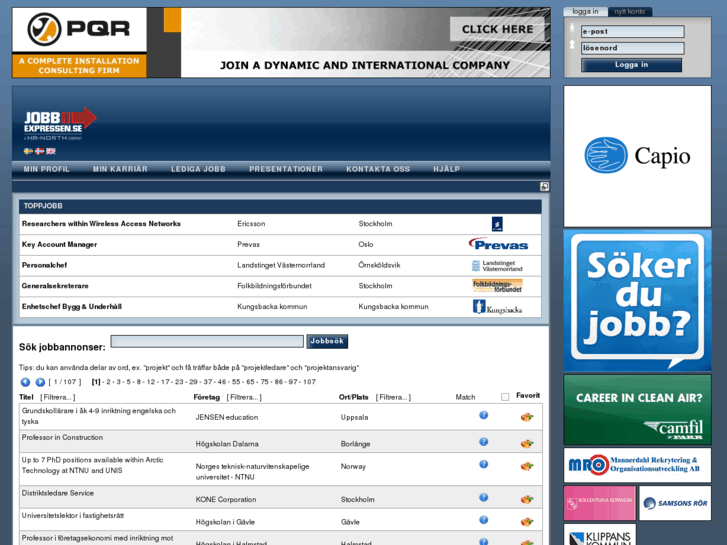727x545 pixels.
Task: Open the MIN PROFIL menu
Action: click(46, 169)
